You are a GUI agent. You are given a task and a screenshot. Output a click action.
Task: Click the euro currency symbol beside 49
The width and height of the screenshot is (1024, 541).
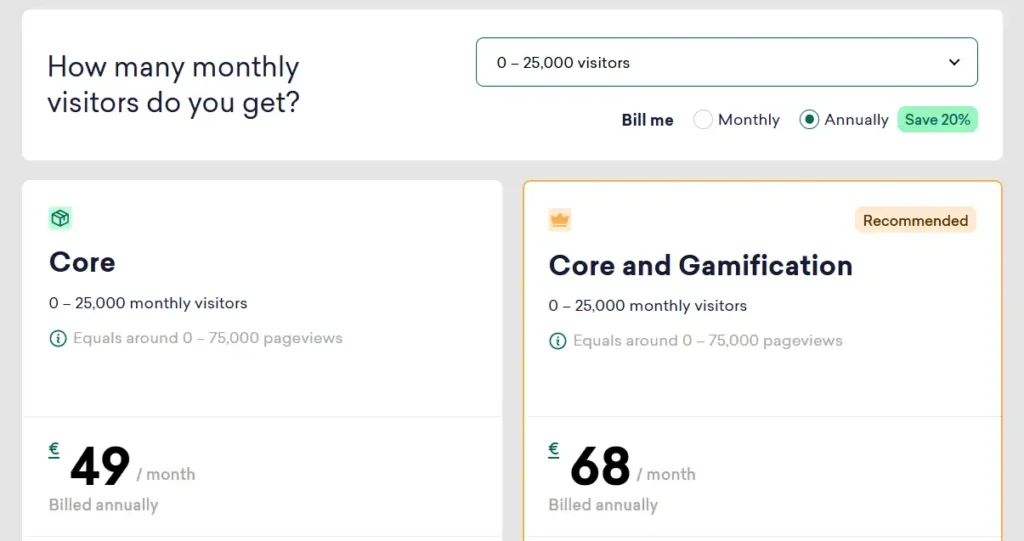tap(54, 451)
